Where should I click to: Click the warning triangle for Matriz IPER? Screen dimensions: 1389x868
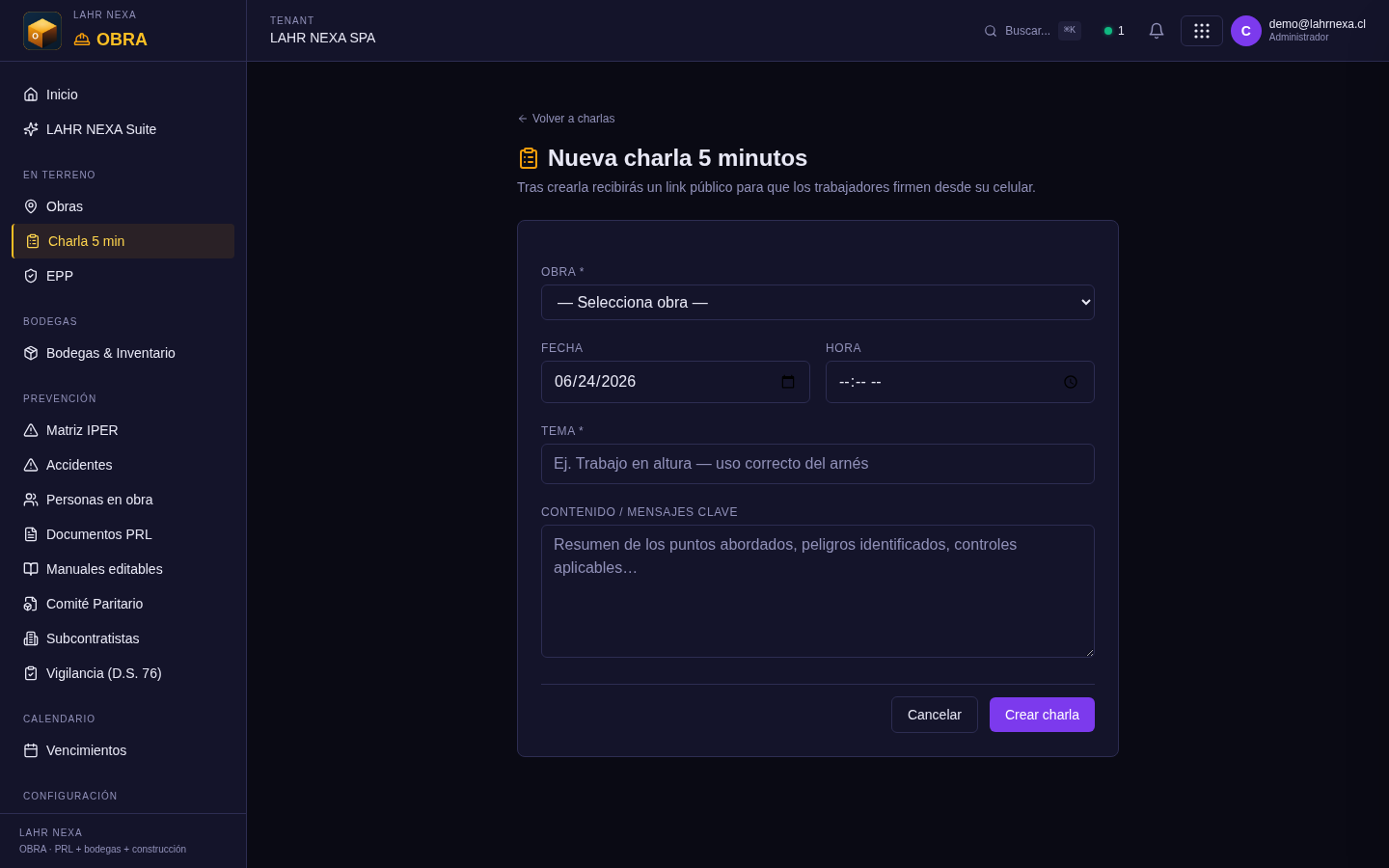click(31, 430)
